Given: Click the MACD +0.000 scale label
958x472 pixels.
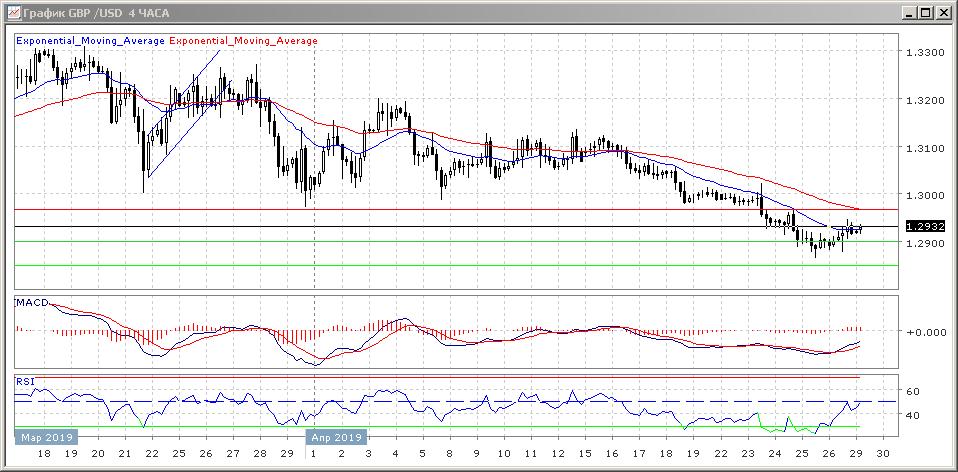Looking at the screenshot, I should pos(924,332).
